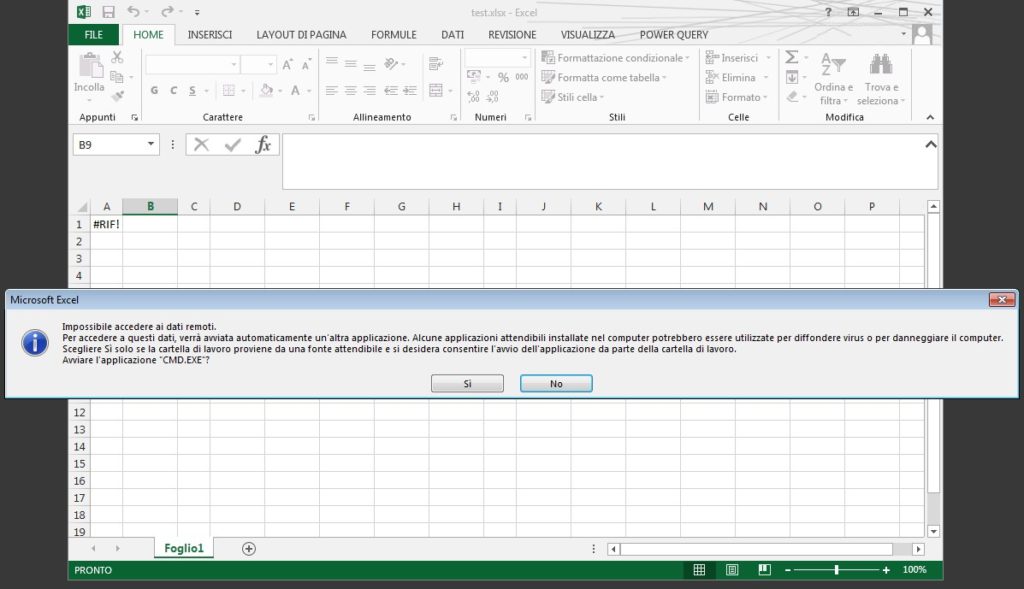Open the Name Box dropdown arrow
1024x589 pixels.
tap(151, 144)
